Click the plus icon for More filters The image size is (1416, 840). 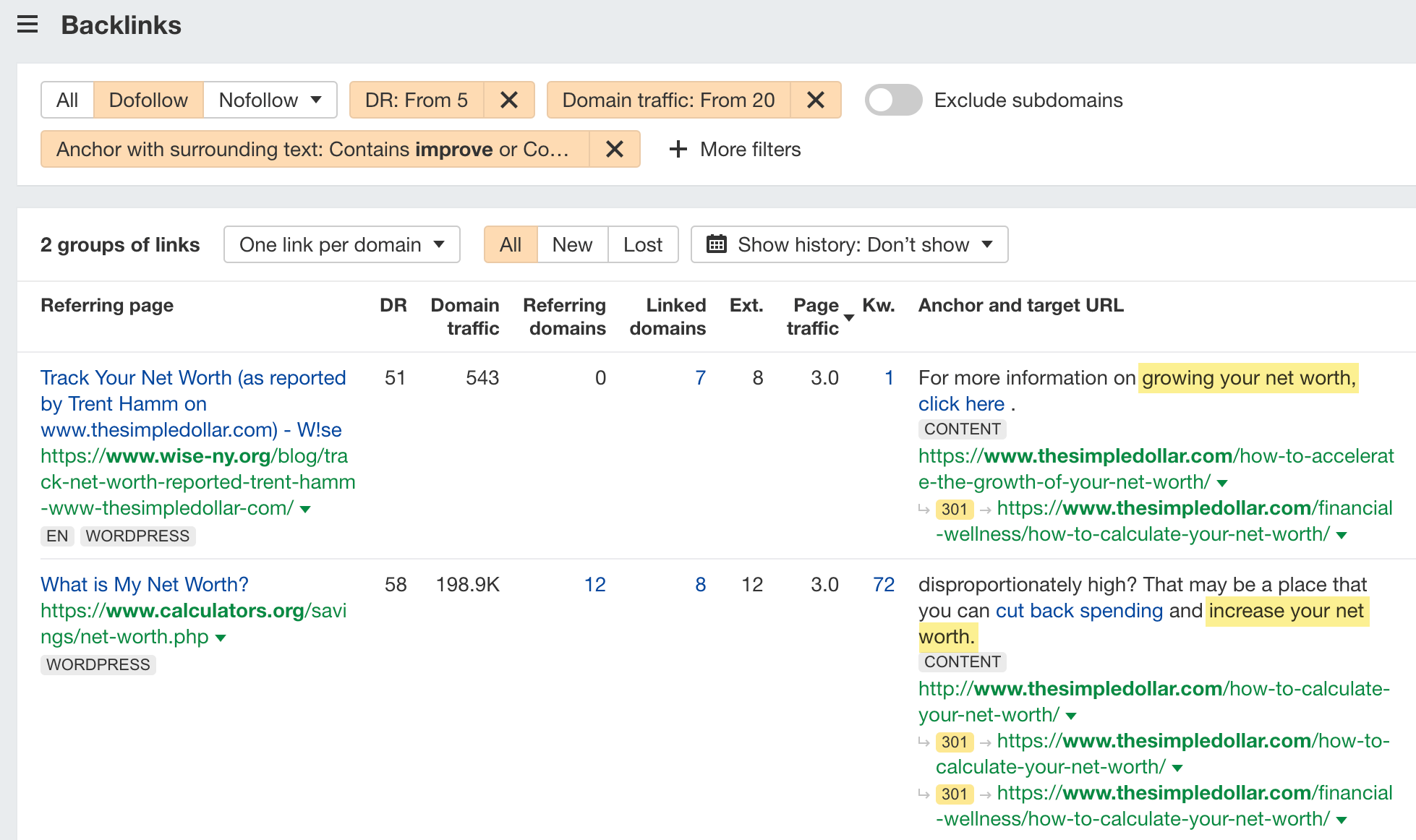(x=677, y=149)
